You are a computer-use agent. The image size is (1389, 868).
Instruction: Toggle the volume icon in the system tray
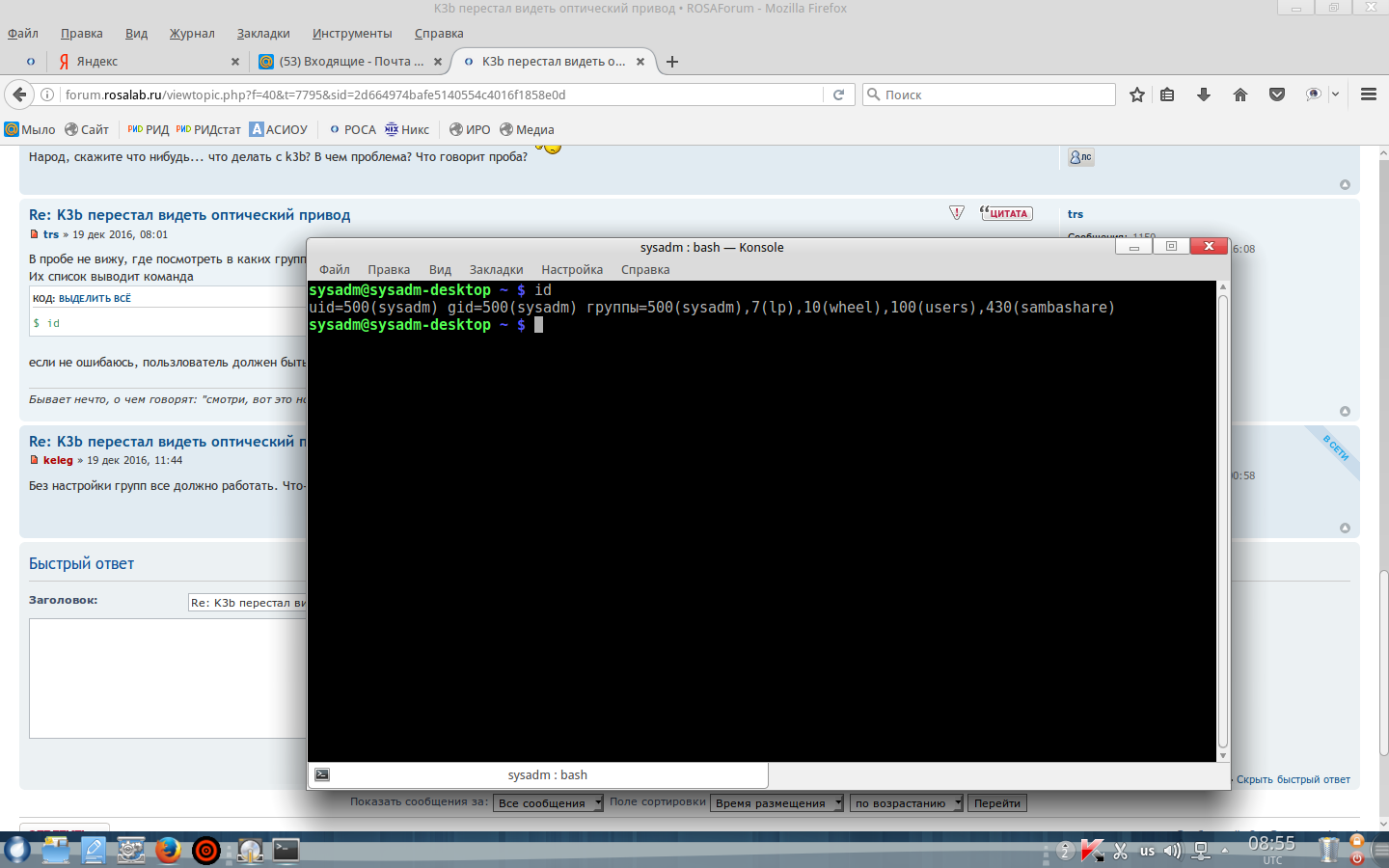[1172, 851]
